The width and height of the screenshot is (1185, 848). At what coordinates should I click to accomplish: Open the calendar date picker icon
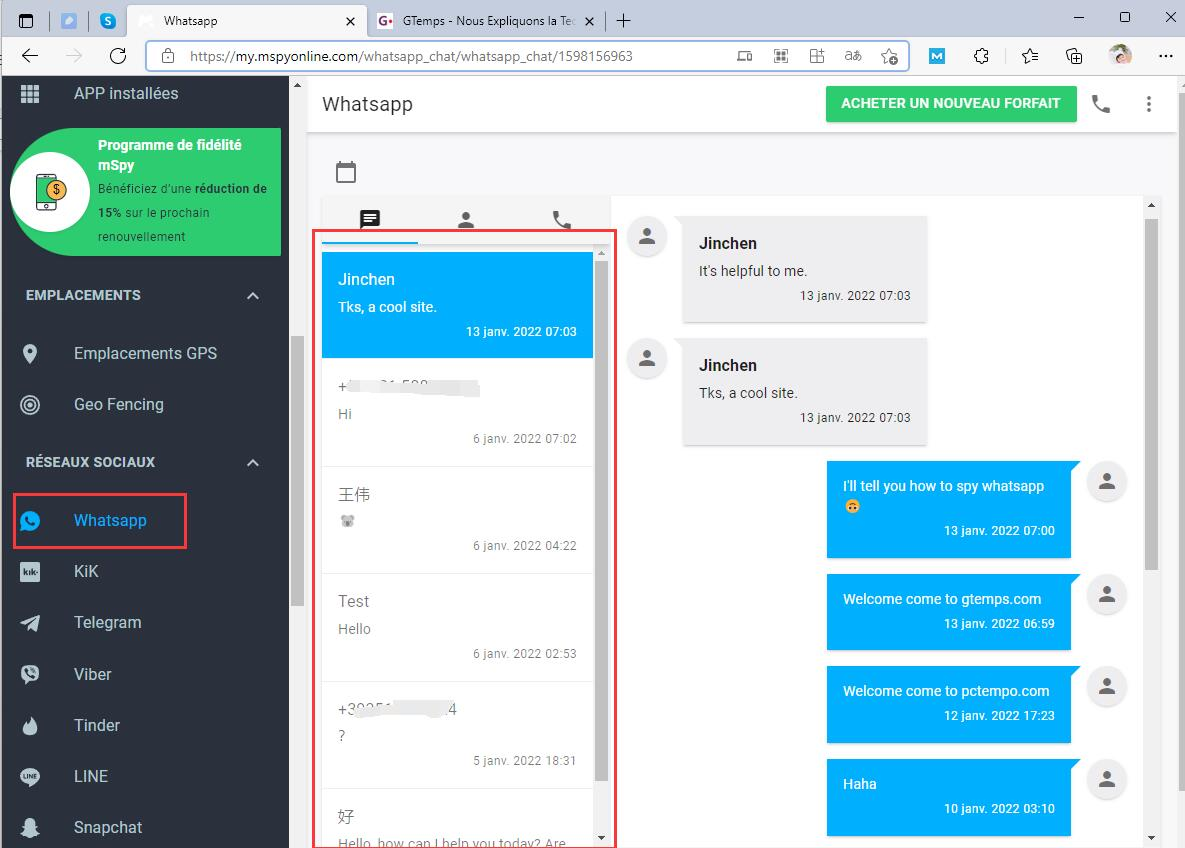pyautogui.click(x=345, y=172)
